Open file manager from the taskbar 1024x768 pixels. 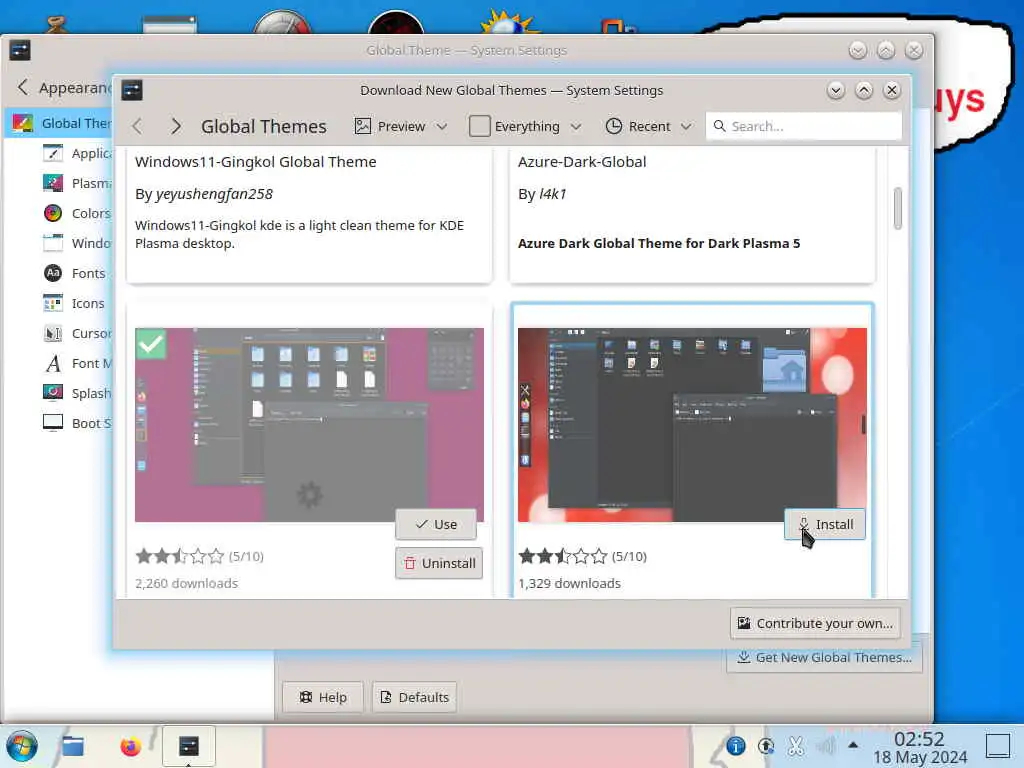pos(73,746)
